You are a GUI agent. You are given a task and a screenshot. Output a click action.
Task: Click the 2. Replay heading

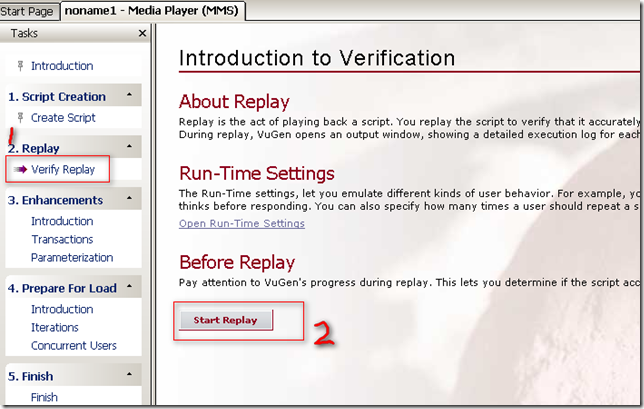pyautogui.click(x=34, y=148)
